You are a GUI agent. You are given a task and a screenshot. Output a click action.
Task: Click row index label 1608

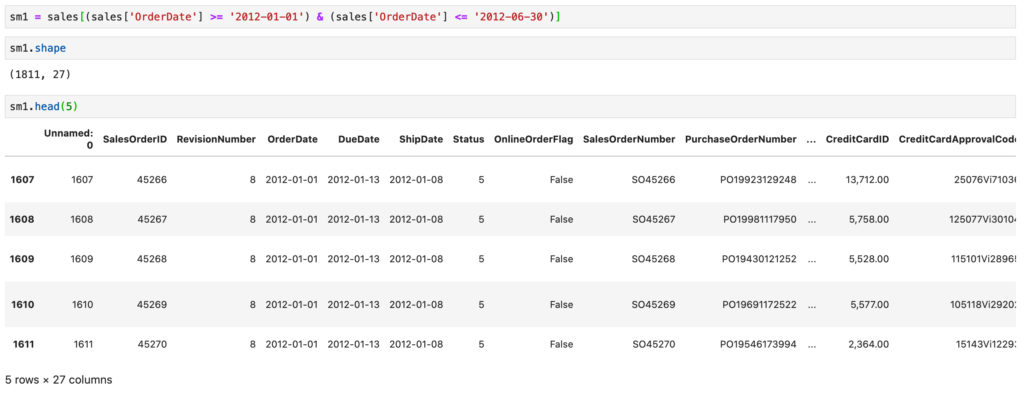(22, 220)
